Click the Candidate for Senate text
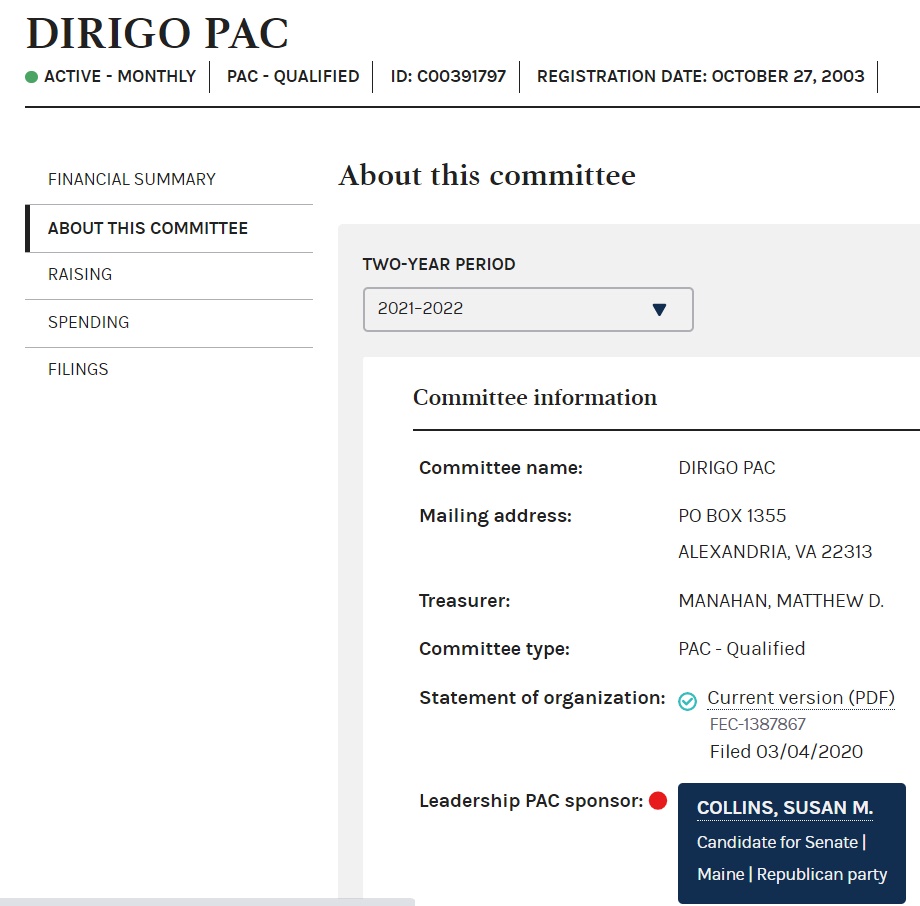 coord(777,842)
